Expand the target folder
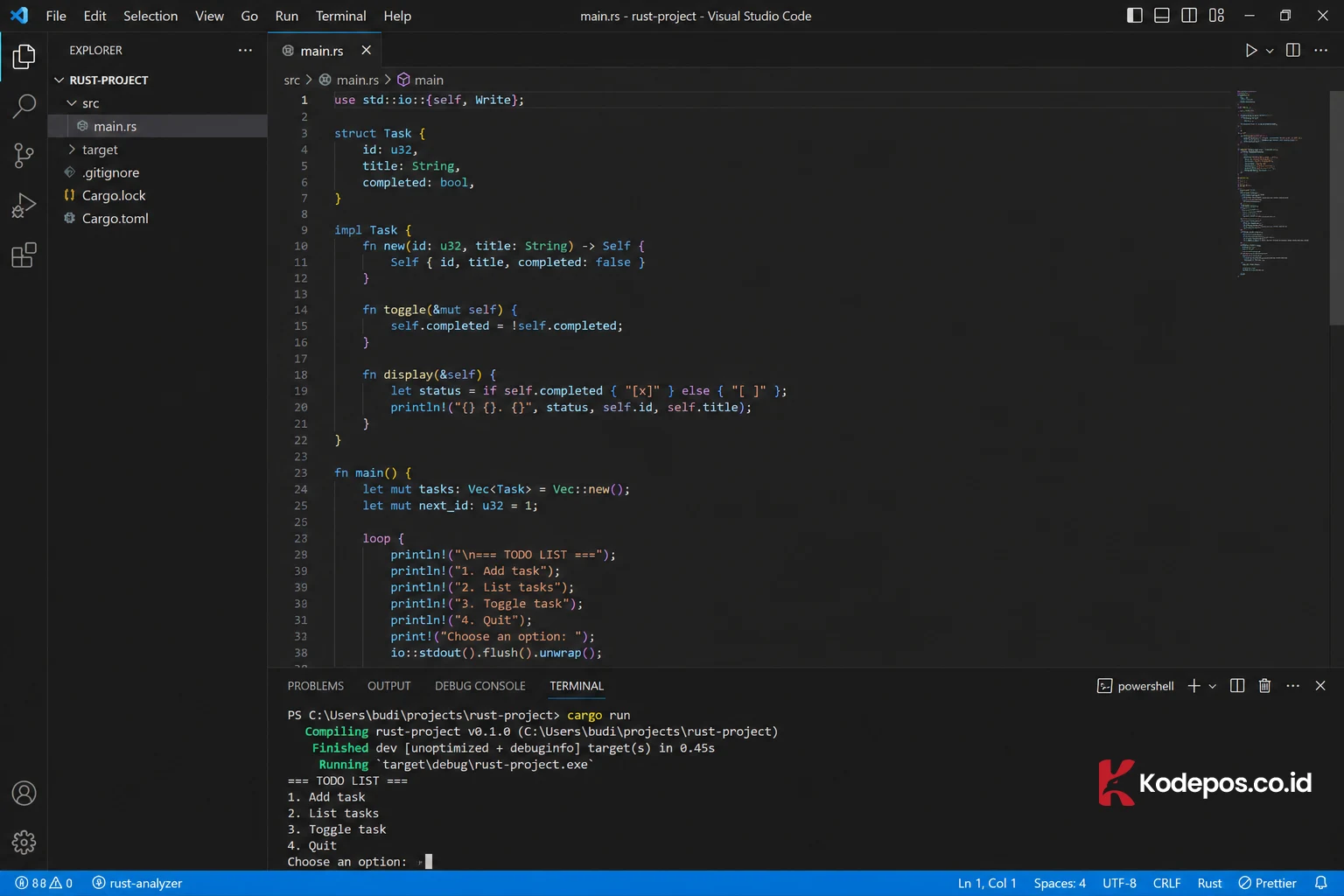 157,150
